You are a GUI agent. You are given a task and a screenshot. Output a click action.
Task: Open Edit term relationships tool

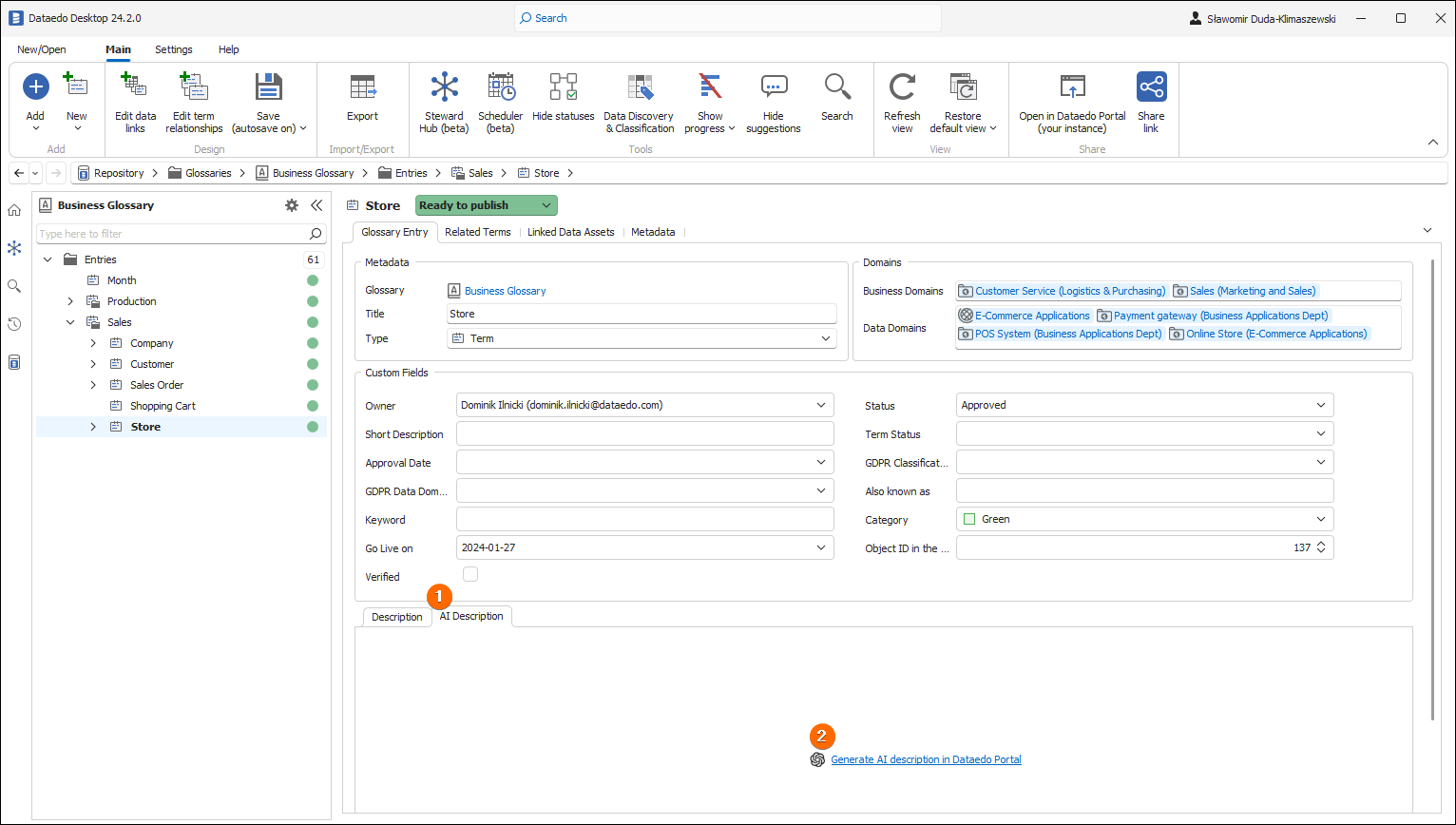(194, 103)
